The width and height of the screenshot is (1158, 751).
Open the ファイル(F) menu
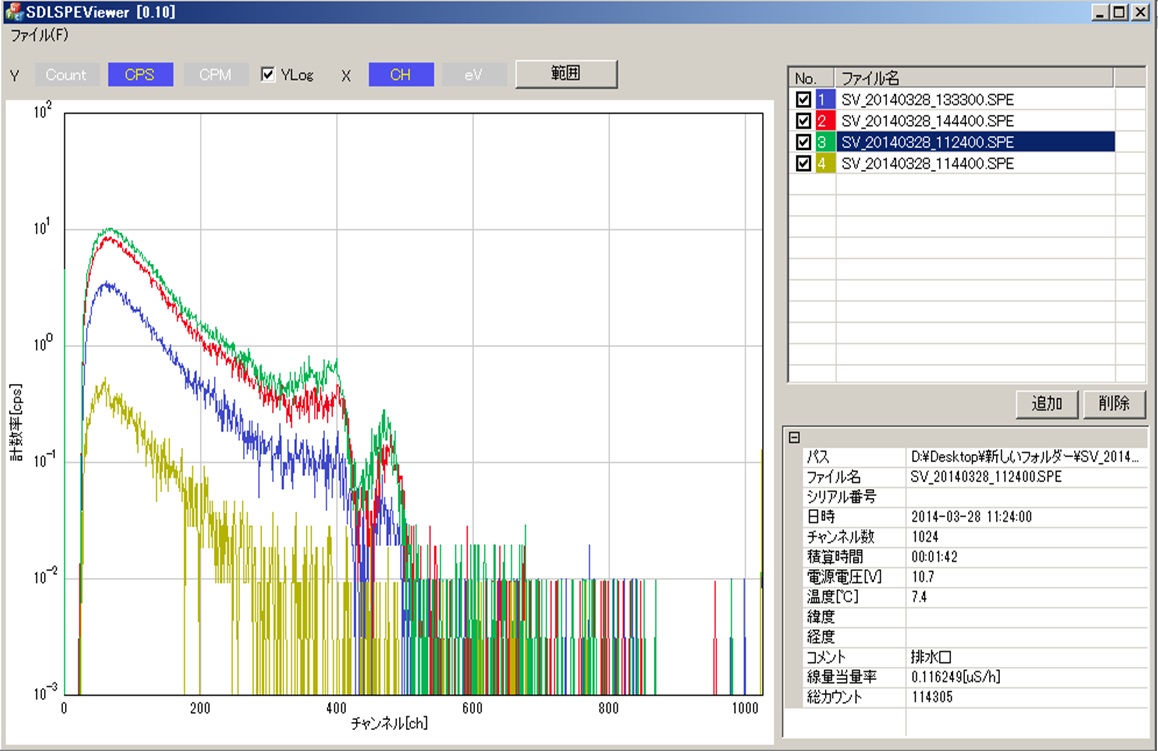(39, 34)
